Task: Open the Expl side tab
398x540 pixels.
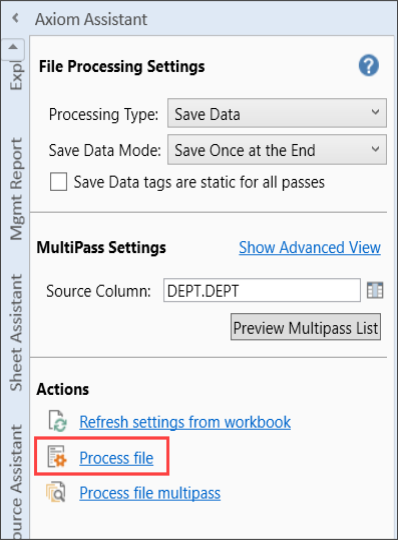Action: 16,76
